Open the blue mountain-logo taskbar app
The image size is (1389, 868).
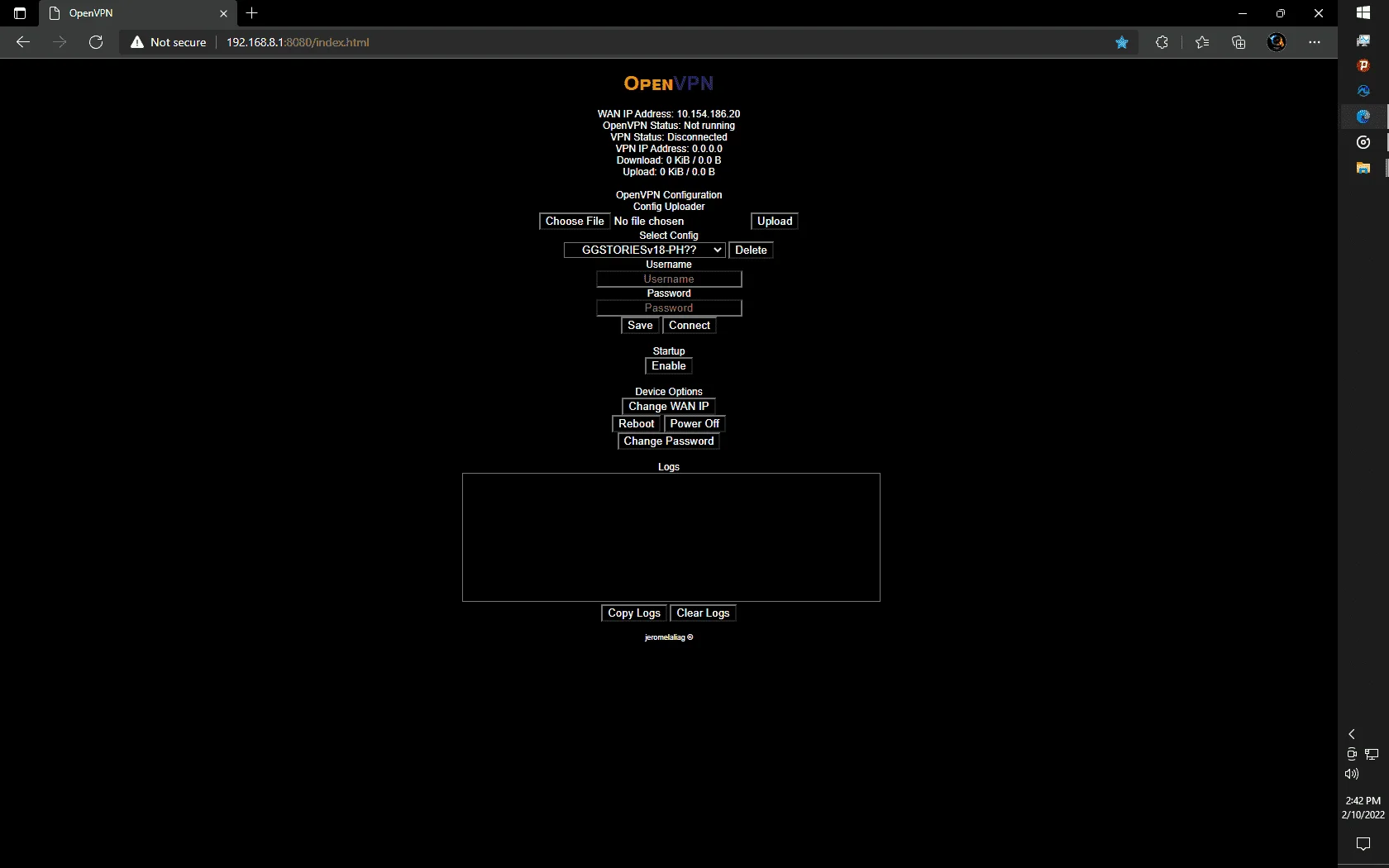(1363, 91)
